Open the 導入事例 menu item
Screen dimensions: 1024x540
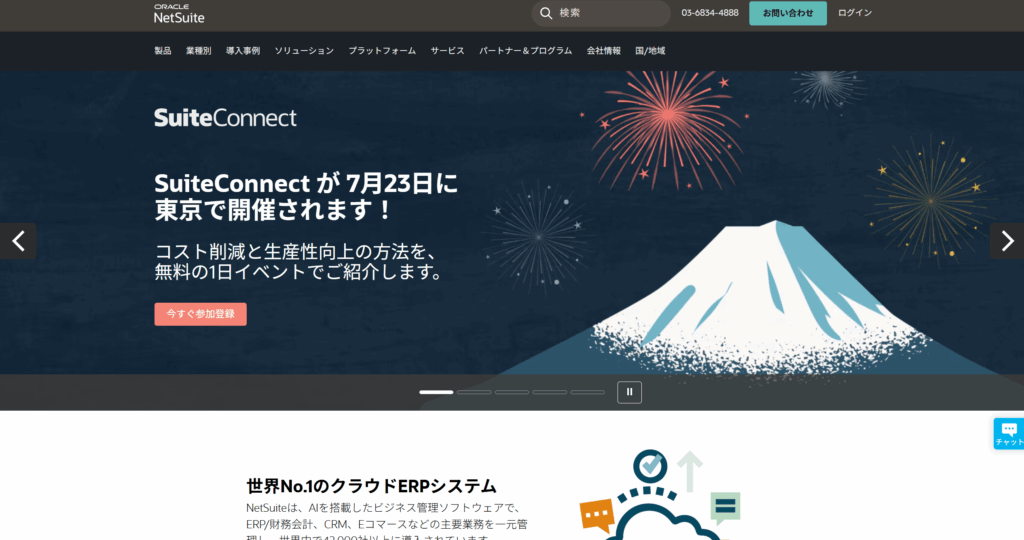[243, 51]
